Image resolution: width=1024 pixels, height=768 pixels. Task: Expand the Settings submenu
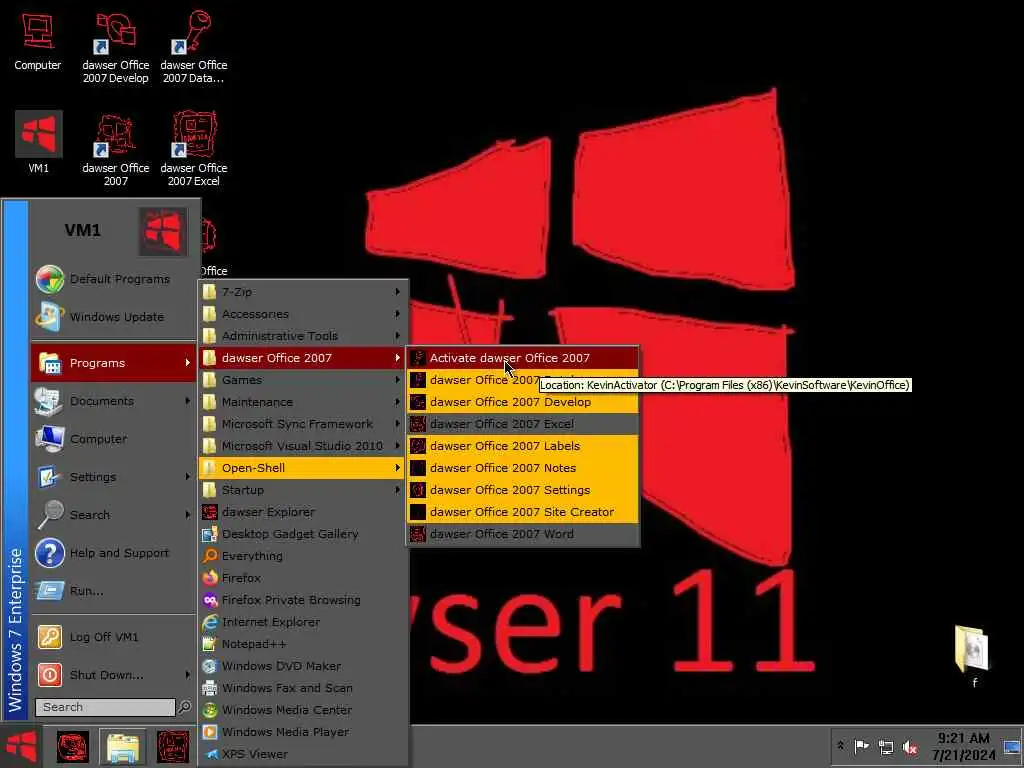pos(113,477)
